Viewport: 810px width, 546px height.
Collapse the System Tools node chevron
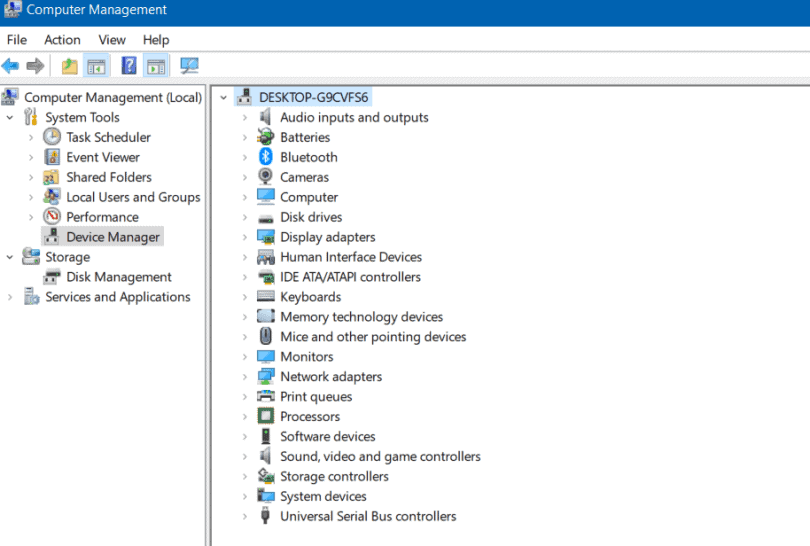click(10, 118)
